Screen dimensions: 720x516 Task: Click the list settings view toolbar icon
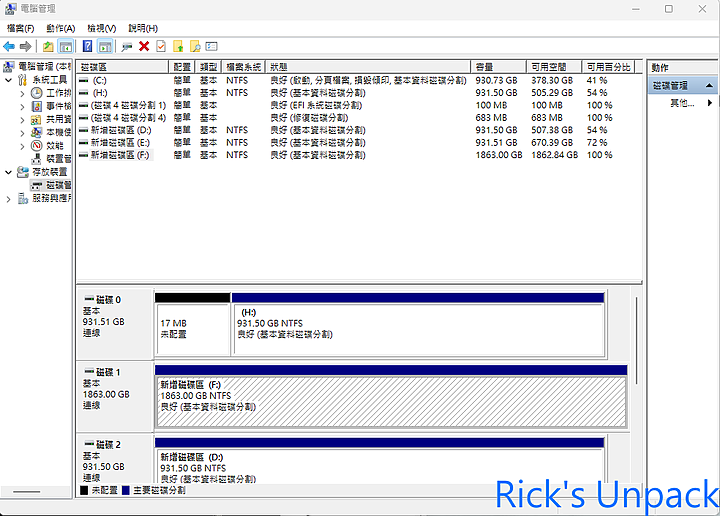[x=211, y=46]
